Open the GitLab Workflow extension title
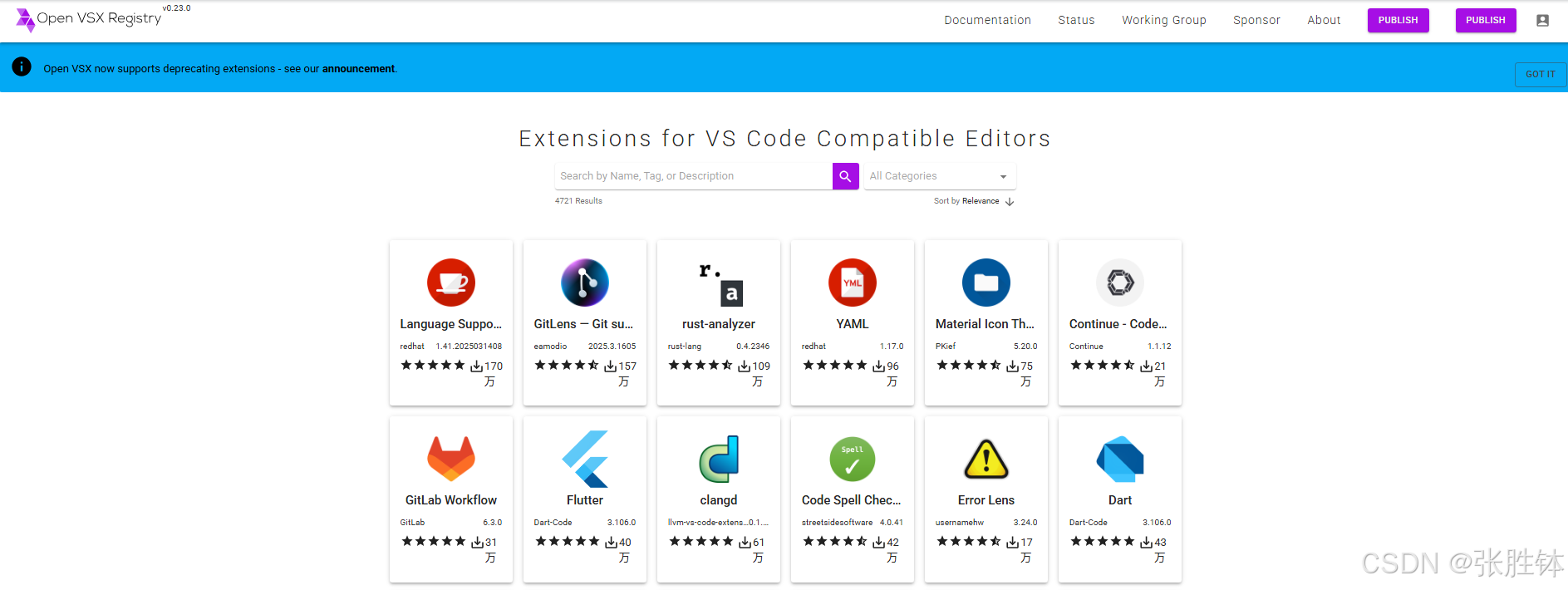Screen dimensions: 1568x590 point(451,500)
